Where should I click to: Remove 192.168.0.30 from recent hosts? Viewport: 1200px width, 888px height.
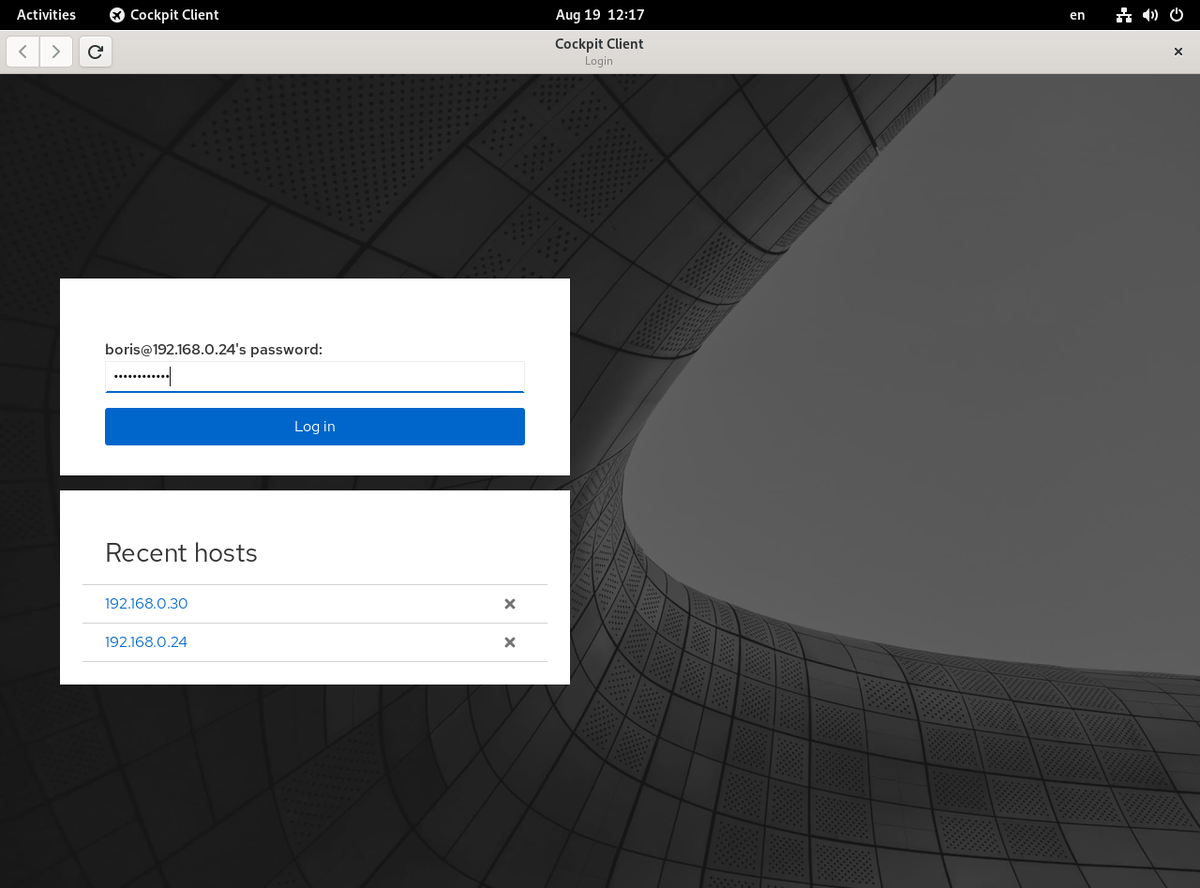coord(510,604)
